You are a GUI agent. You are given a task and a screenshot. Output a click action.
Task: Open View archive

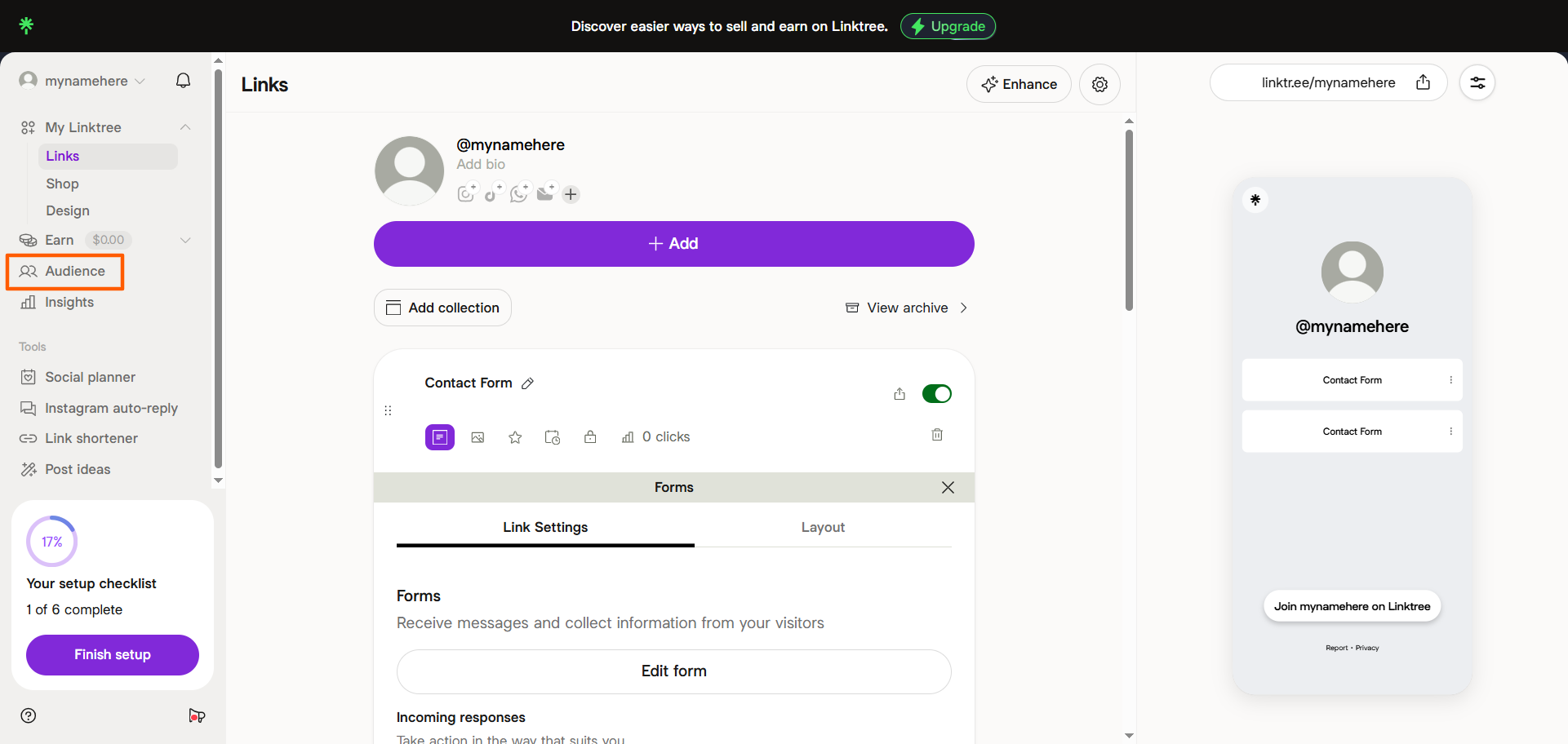tap(906, 308)
